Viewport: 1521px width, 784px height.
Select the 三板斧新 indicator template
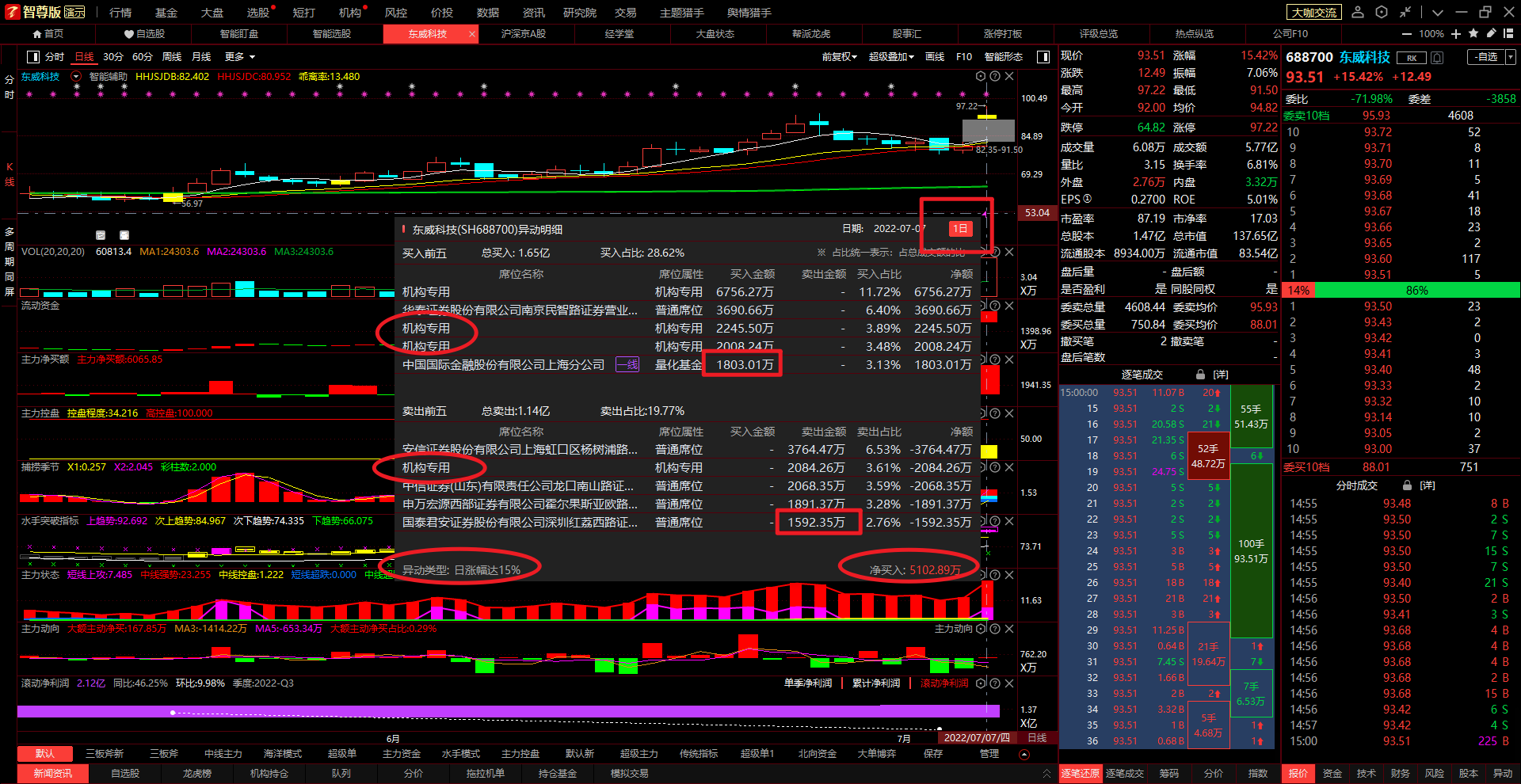click(105, 754)
